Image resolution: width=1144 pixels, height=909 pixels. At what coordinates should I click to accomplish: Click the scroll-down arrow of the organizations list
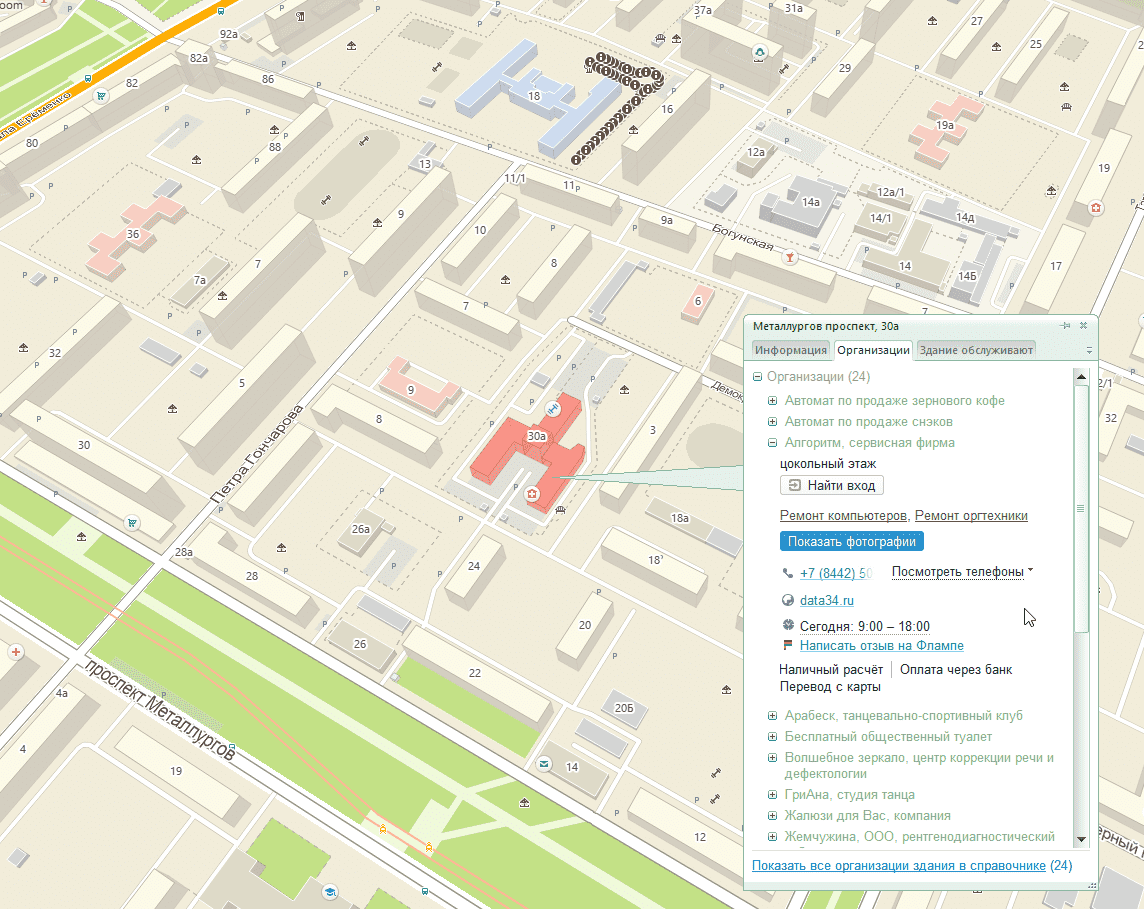click(x=1080, y=839)
